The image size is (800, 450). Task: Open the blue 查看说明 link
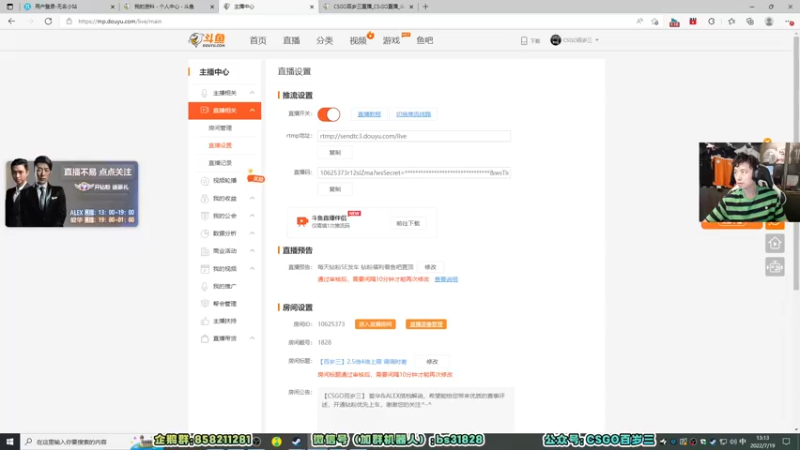pos(446,280)
